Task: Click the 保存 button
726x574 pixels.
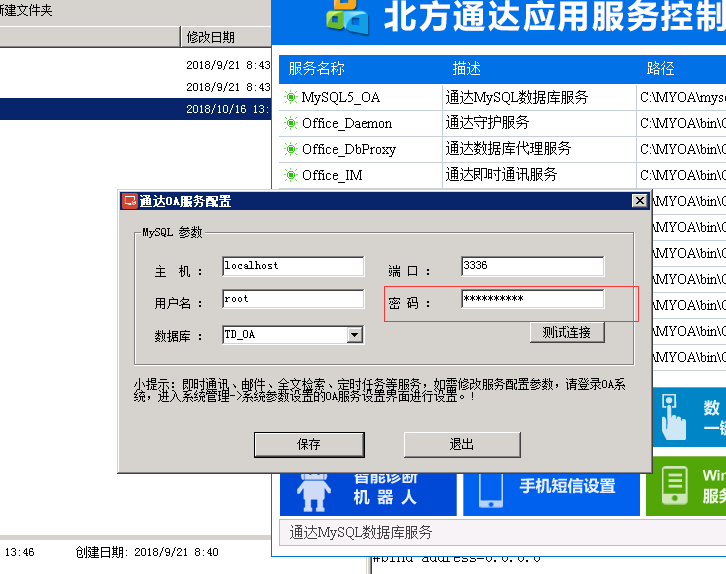Action: point(309,444)
